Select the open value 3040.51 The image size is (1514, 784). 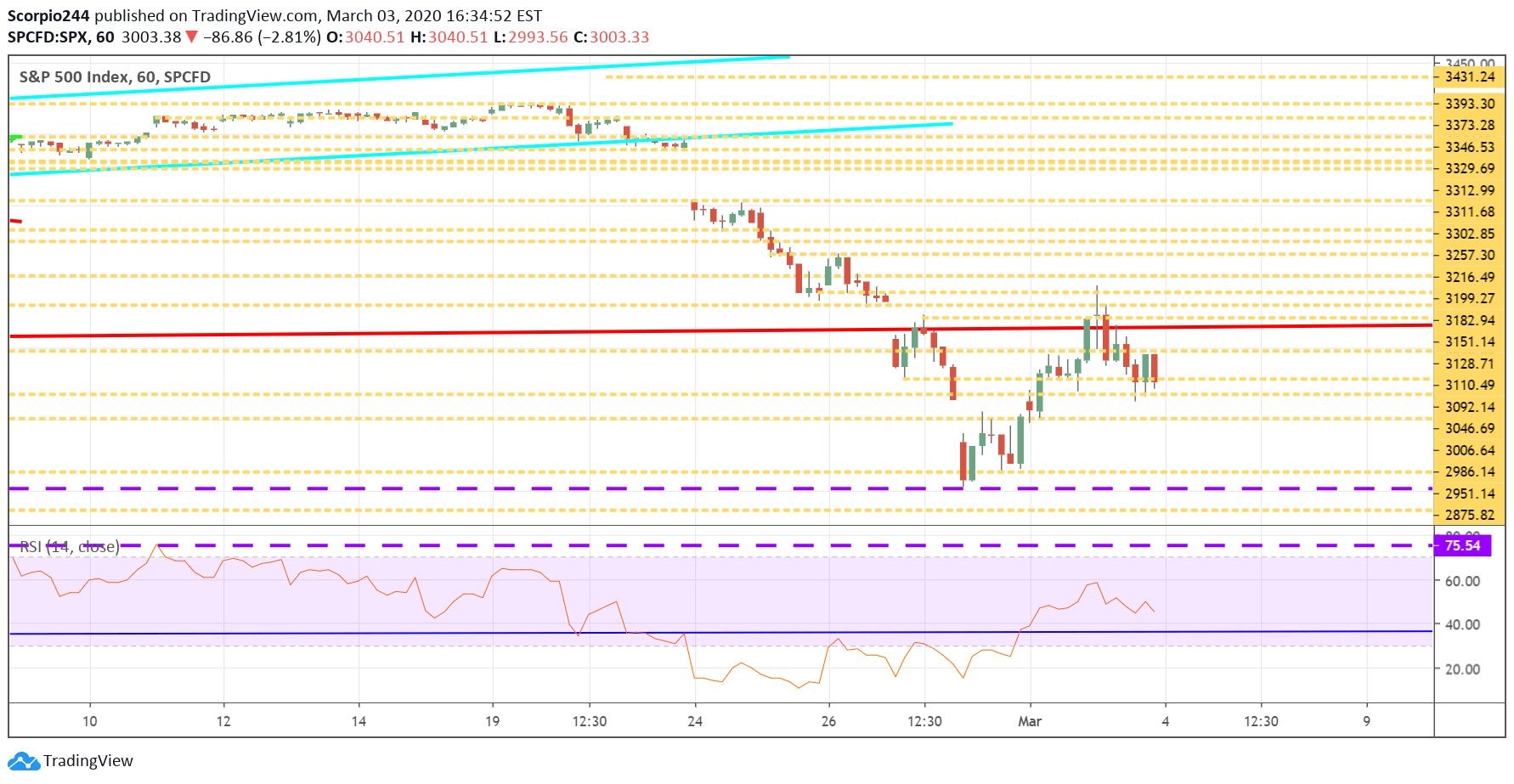pyautogui.click(x=375, y=37)
